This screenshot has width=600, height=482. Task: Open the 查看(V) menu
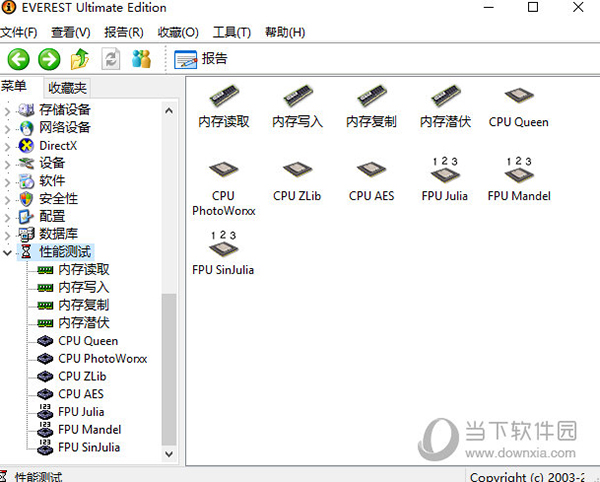71,33
